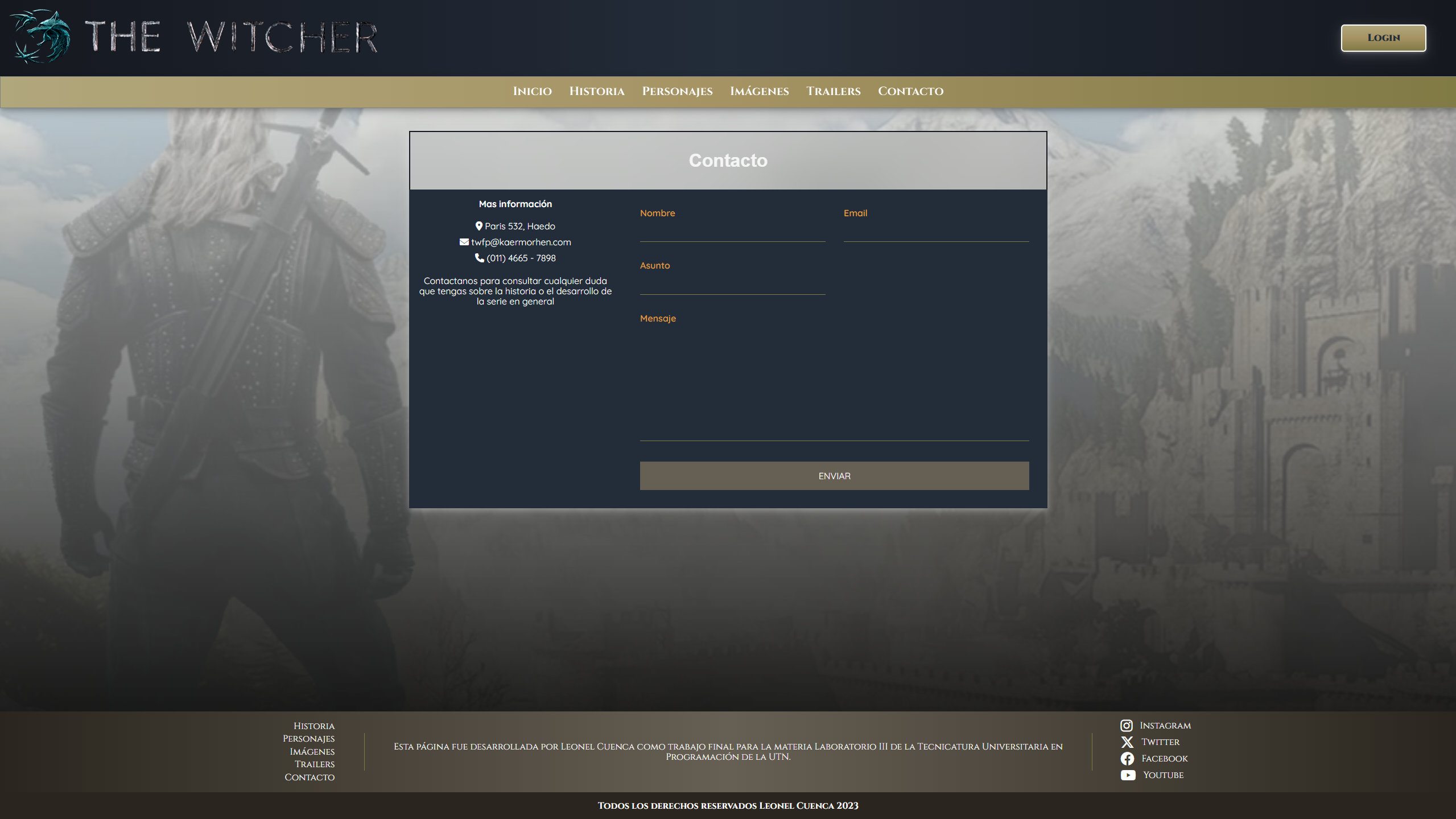
Task: Click the Nombre input field
Action: tap(733, 232)
